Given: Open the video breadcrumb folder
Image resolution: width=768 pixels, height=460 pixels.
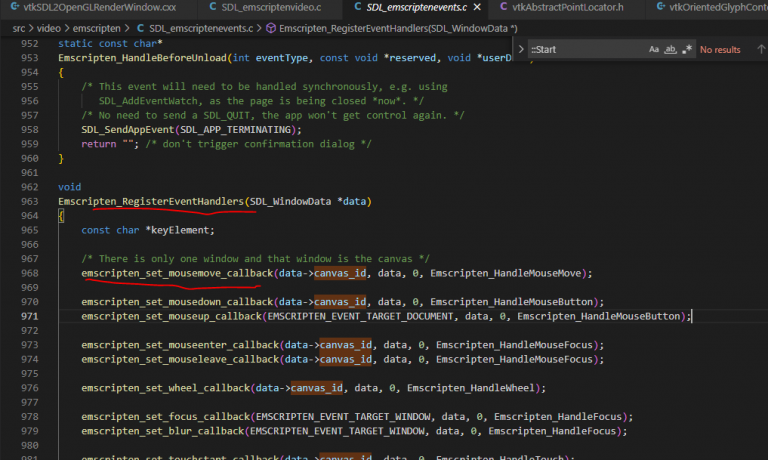Looking at the screenshot, I should pyautogui.click(x=48, y=28).
